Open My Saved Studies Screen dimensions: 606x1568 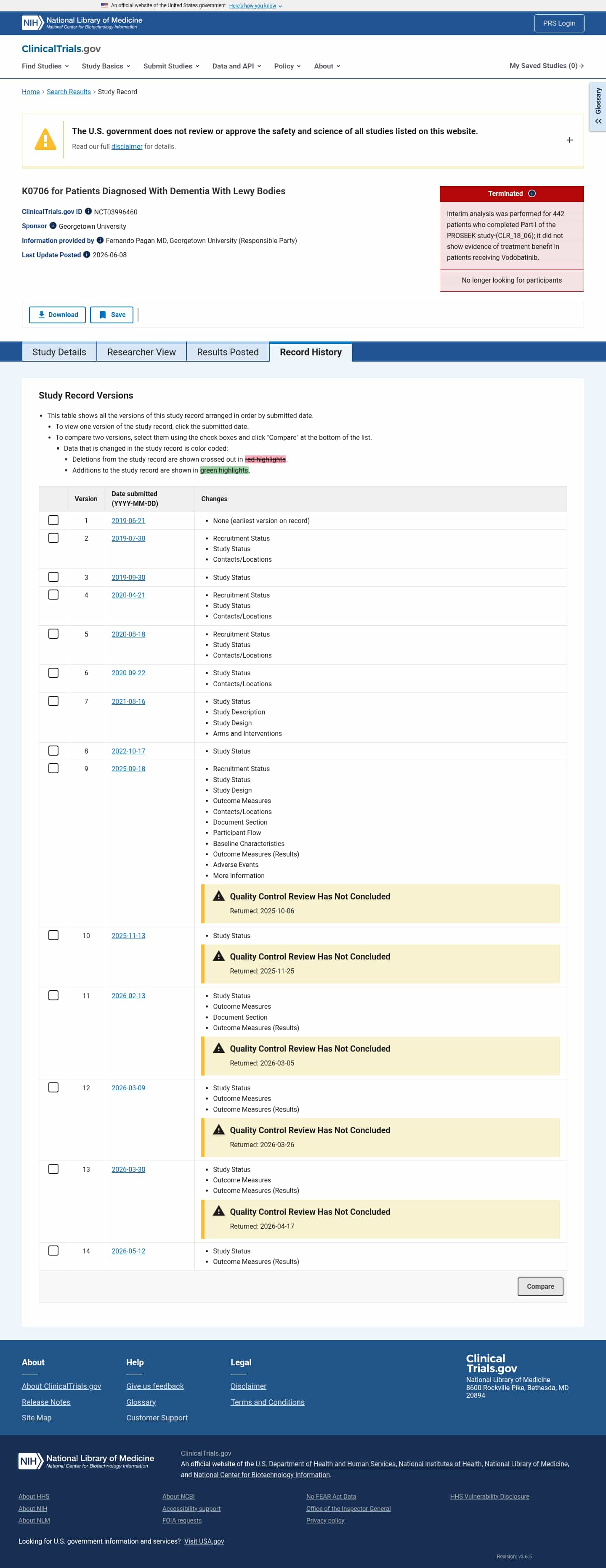point(547,66)
